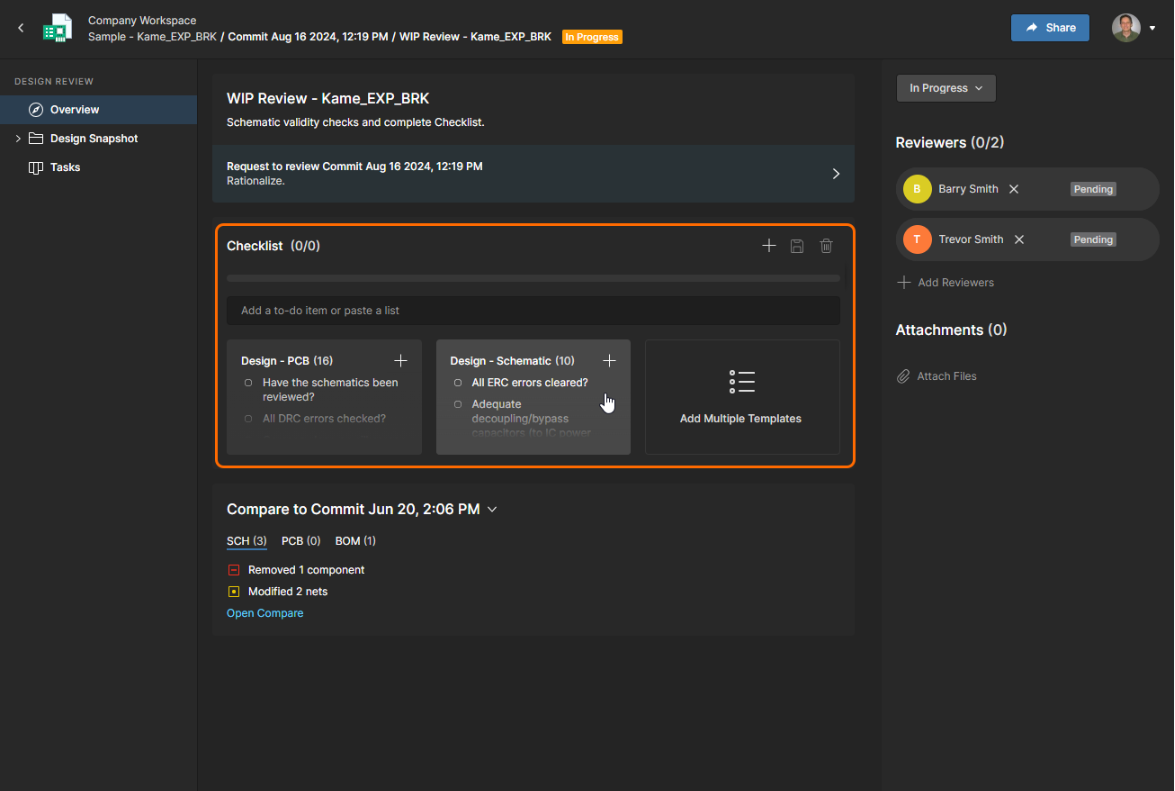Click the back arrow icon in header
Screen dimensions: 1175x791
coord(21,28)
